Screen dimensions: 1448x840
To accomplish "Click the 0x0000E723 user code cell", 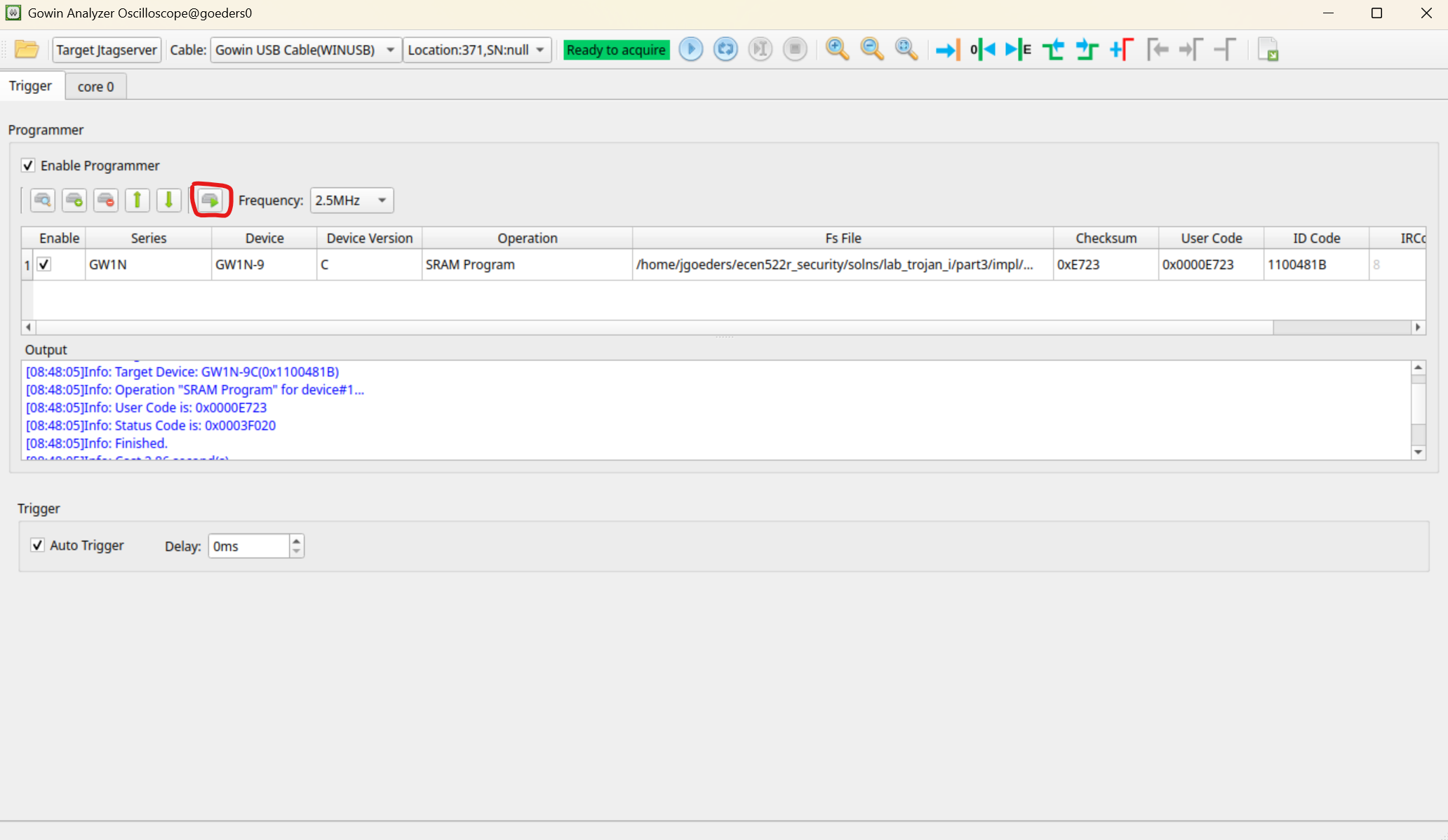I will pos(1212,264).
